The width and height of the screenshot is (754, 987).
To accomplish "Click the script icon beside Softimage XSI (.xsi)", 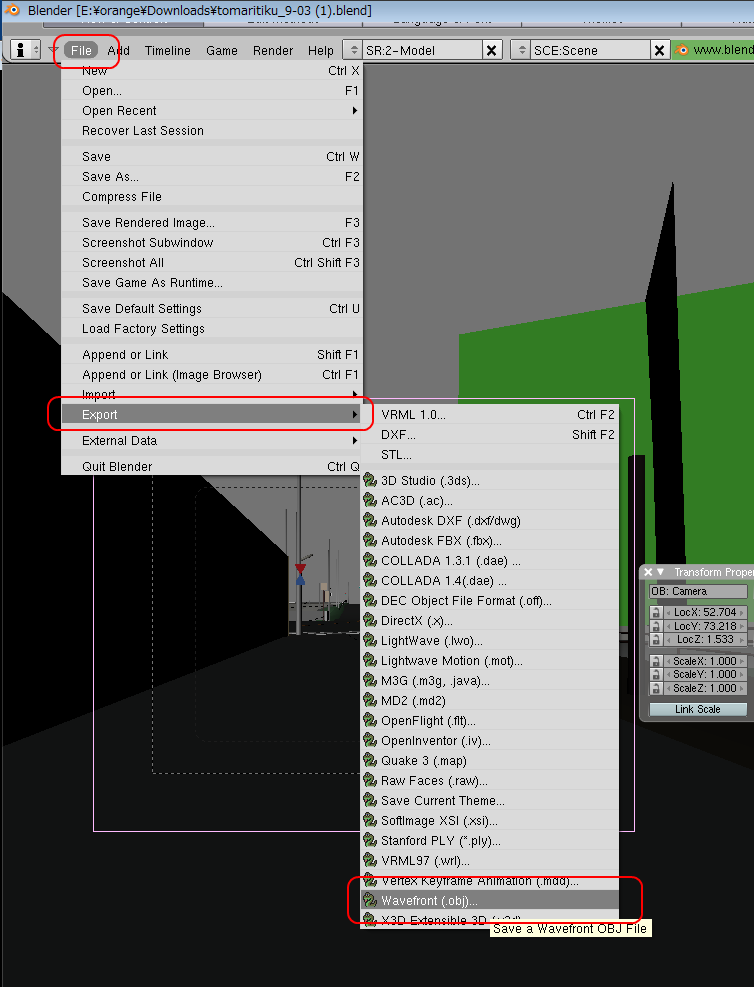I will click(370, 820).
